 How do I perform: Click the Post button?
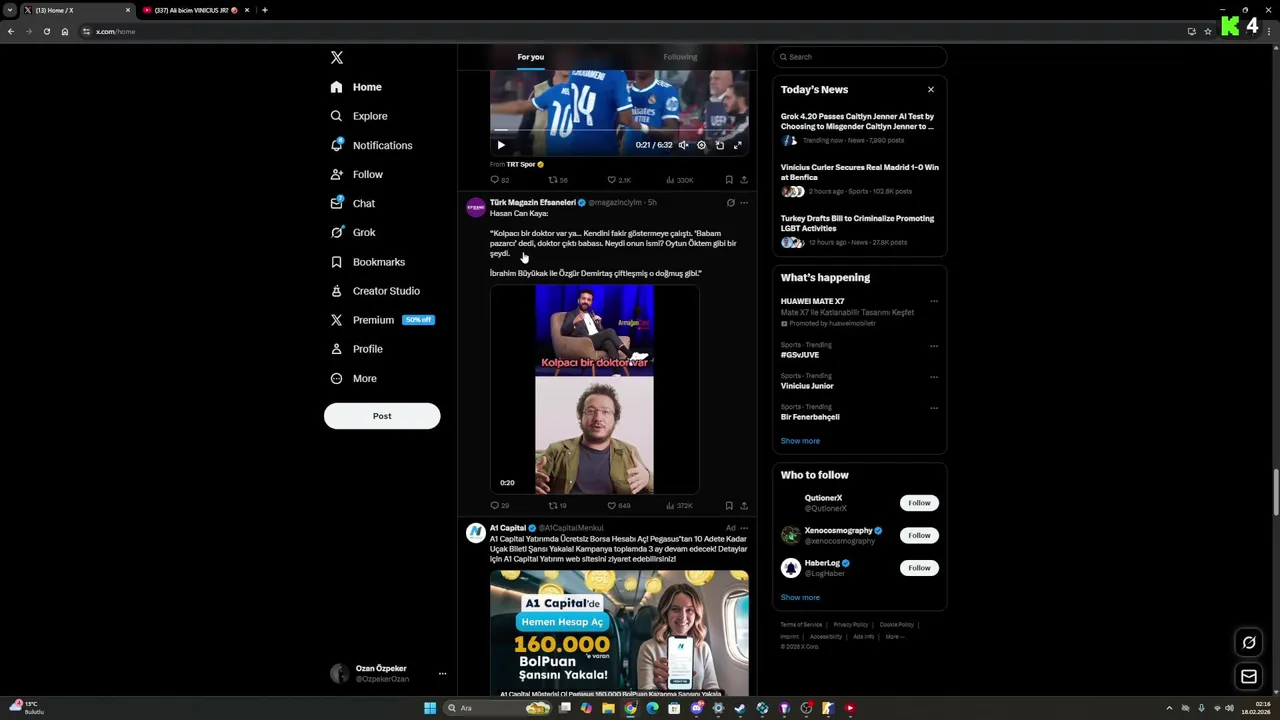pyautogui.click(x=382, y=416)
